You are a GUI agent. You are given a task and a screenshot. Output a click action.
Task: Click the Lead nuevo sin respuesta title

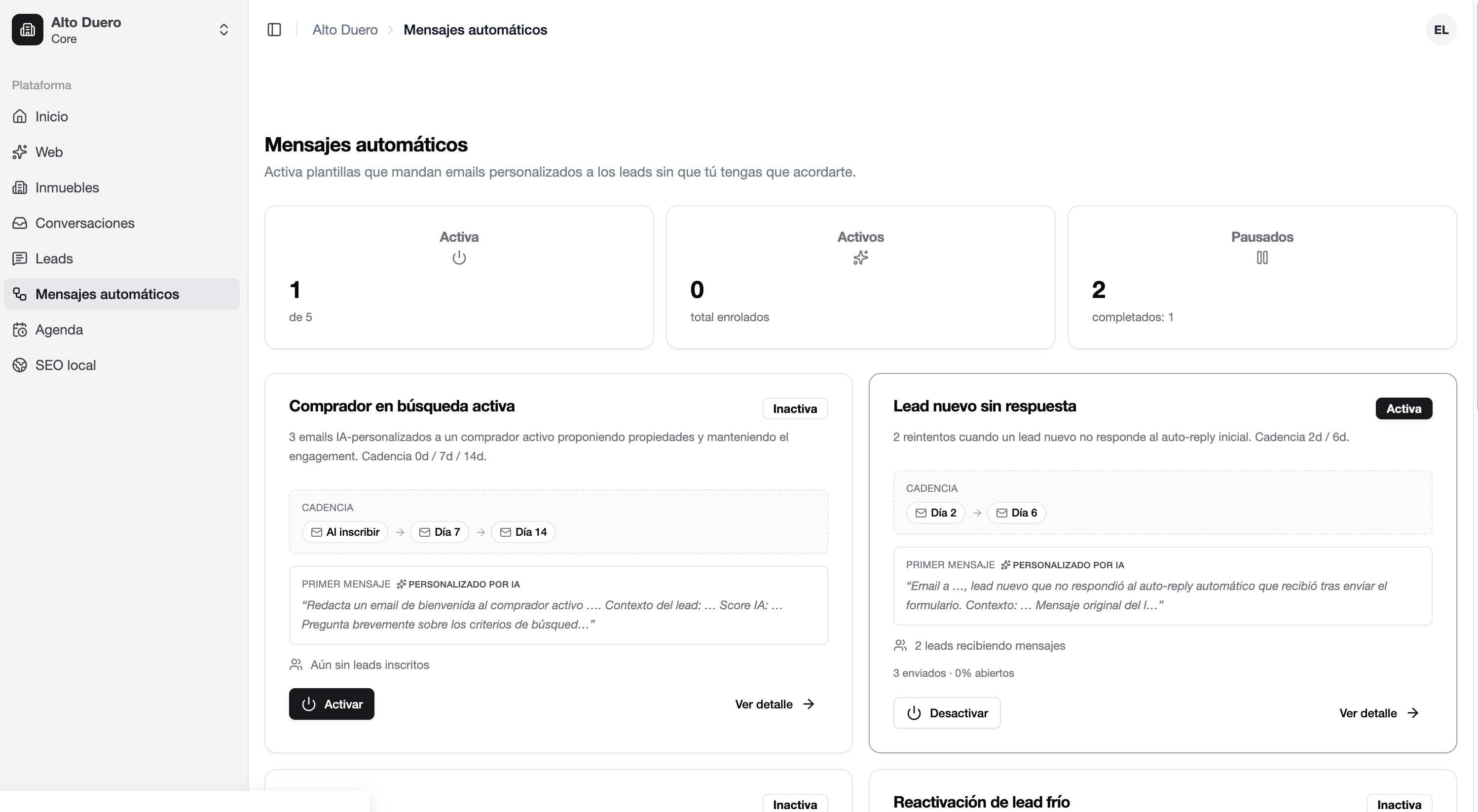pos(985,406)
